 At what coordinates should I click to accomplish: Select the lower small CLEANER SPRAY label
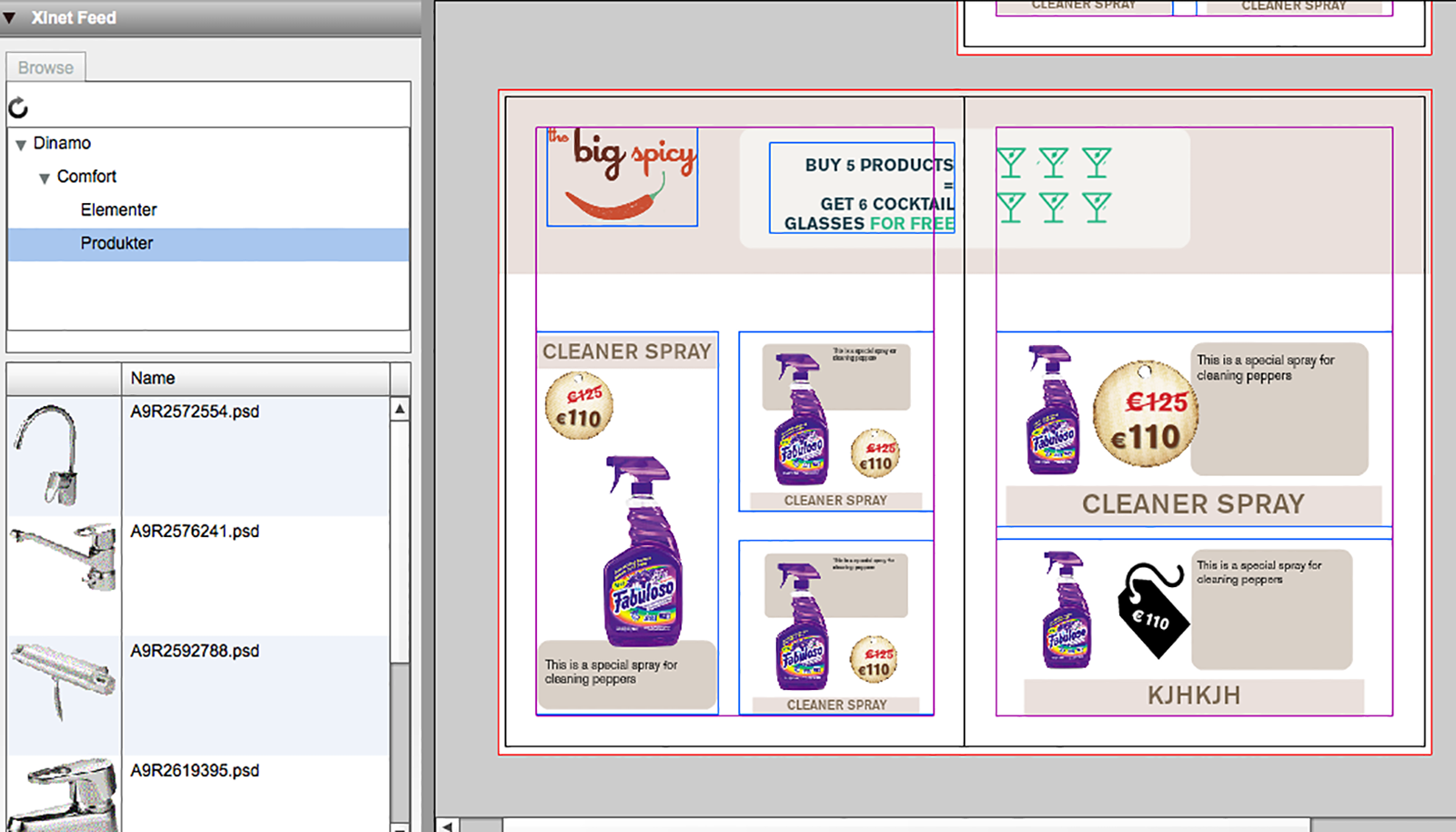[836, 705]
